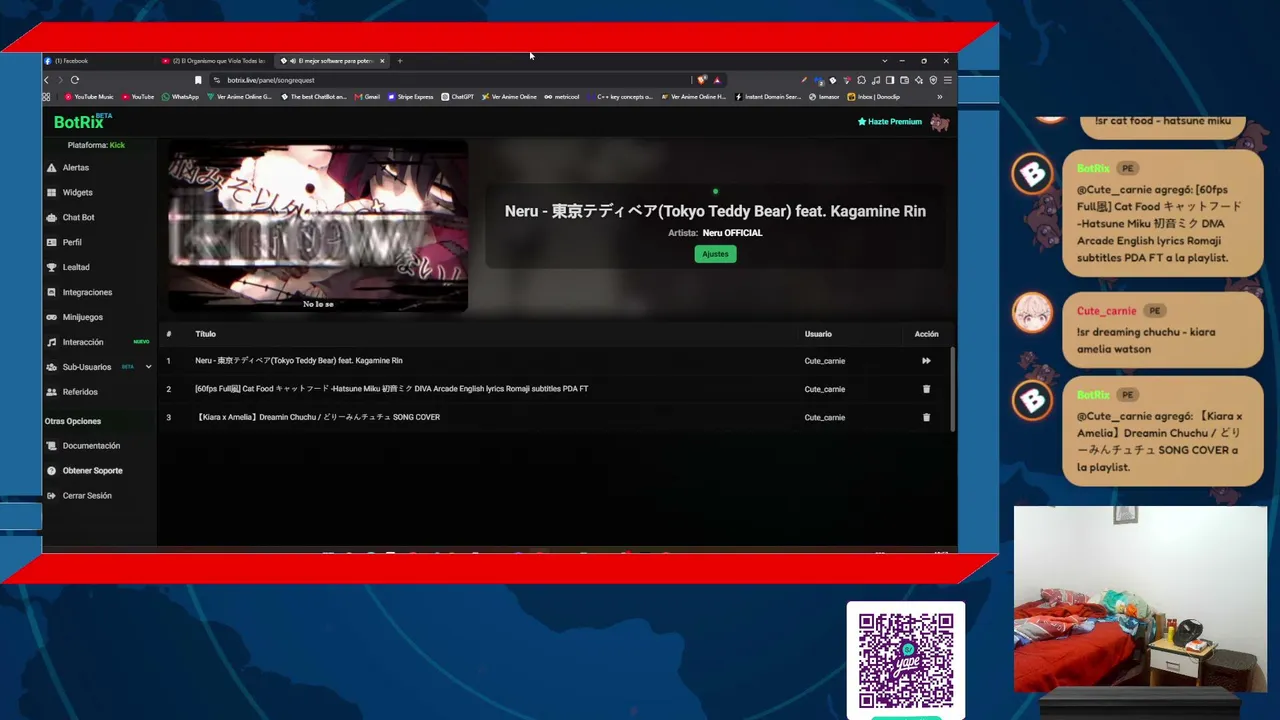Open the WhatsApp bookmark

[x=180, y=97]
